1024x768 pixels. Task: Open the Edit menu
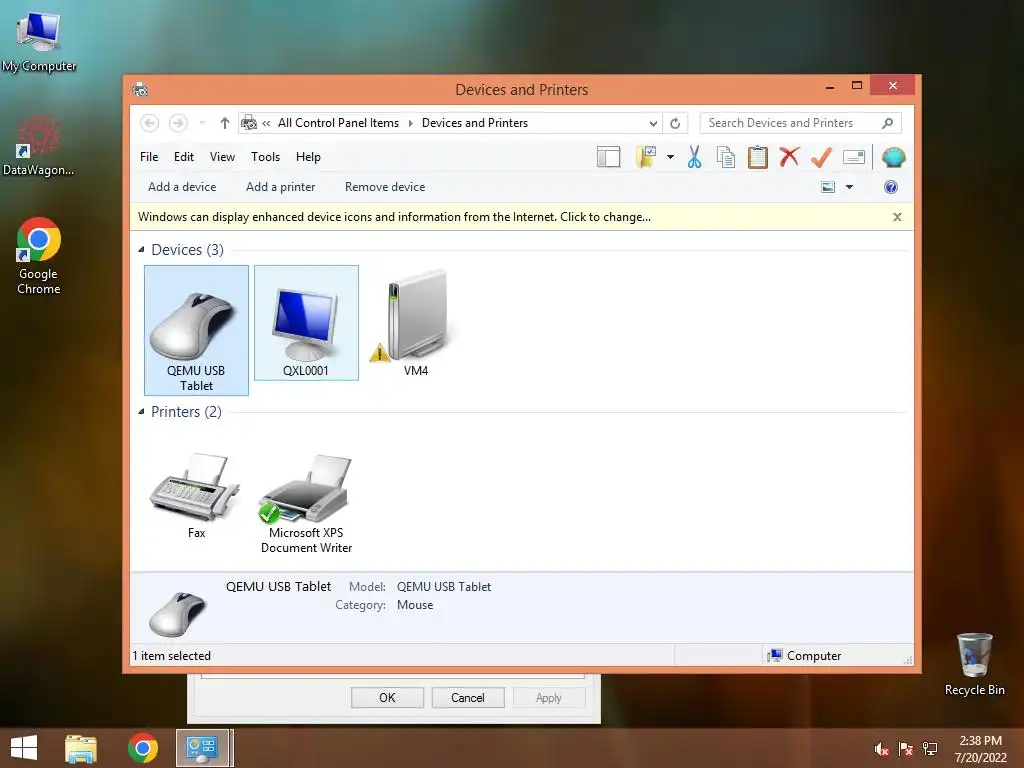tap(184, 157)
